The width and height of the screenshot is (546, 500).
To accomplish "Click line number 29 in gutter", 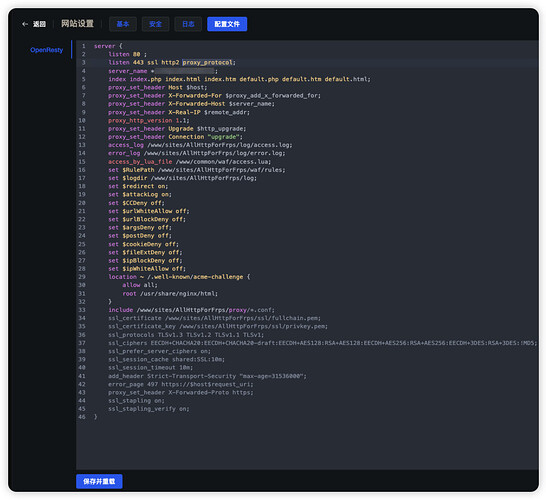I will 82,277.
